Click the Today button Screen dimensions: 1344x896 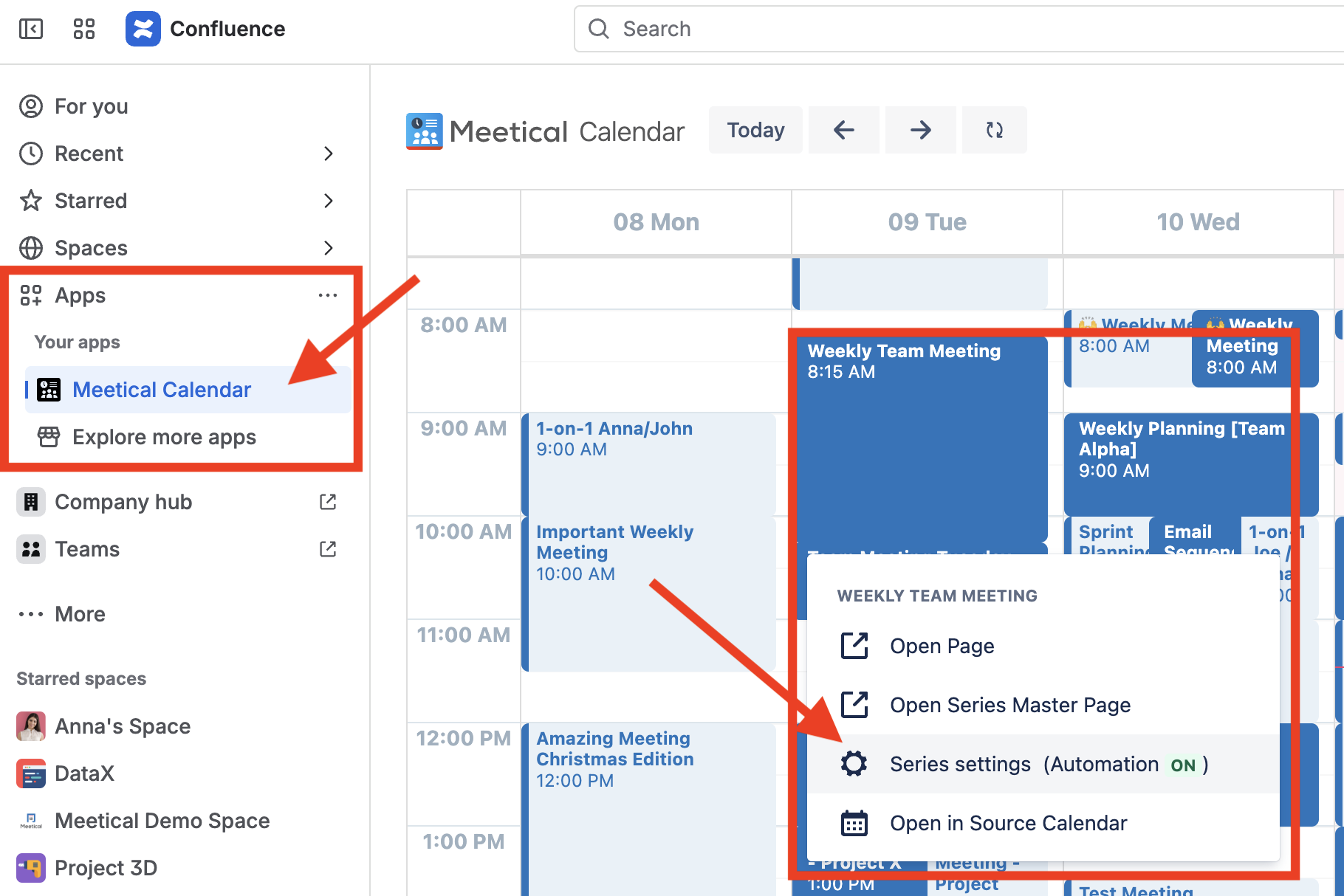point(755,130)
